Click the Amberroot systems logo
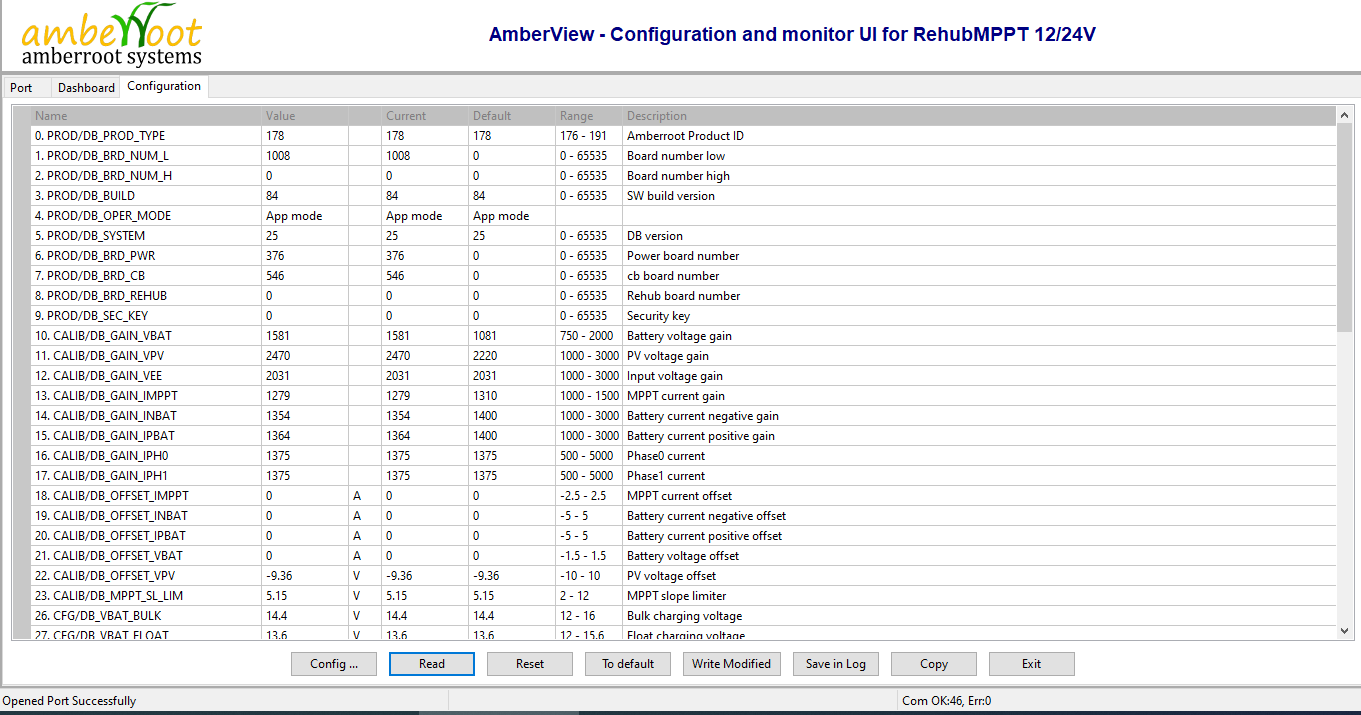 (112, 36)
